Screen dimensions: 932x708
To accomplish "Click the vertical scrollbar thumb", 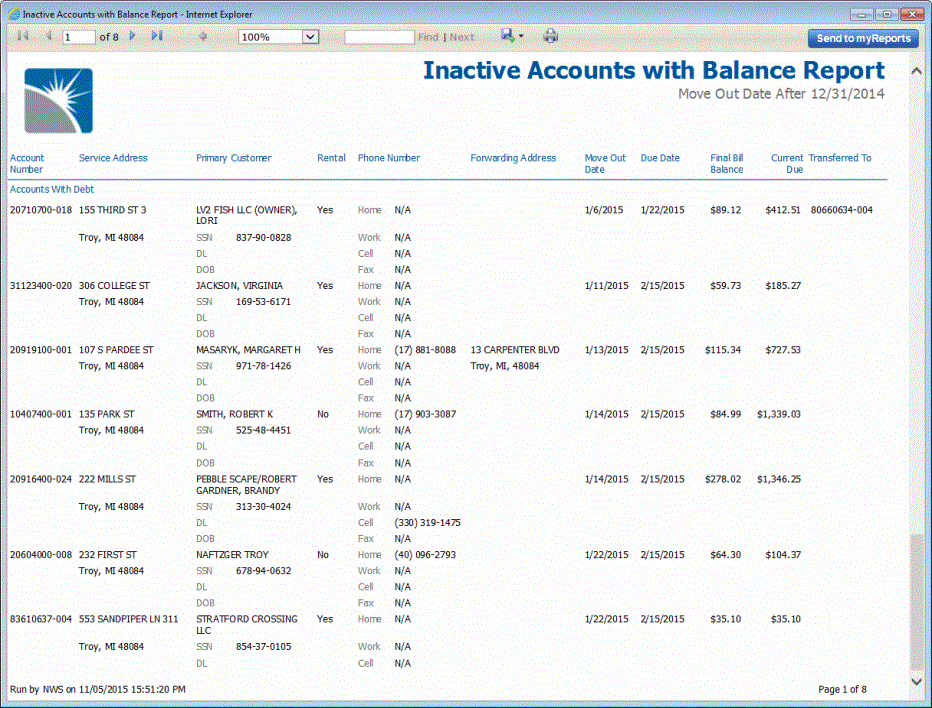I will (917, 601).
